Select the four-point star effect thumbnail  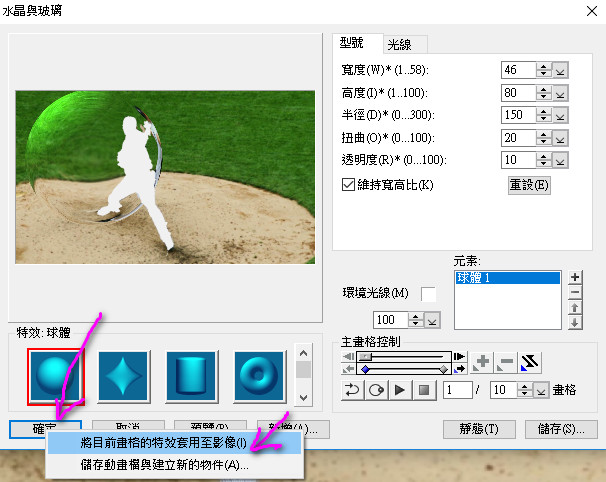[x=123, y=376]
